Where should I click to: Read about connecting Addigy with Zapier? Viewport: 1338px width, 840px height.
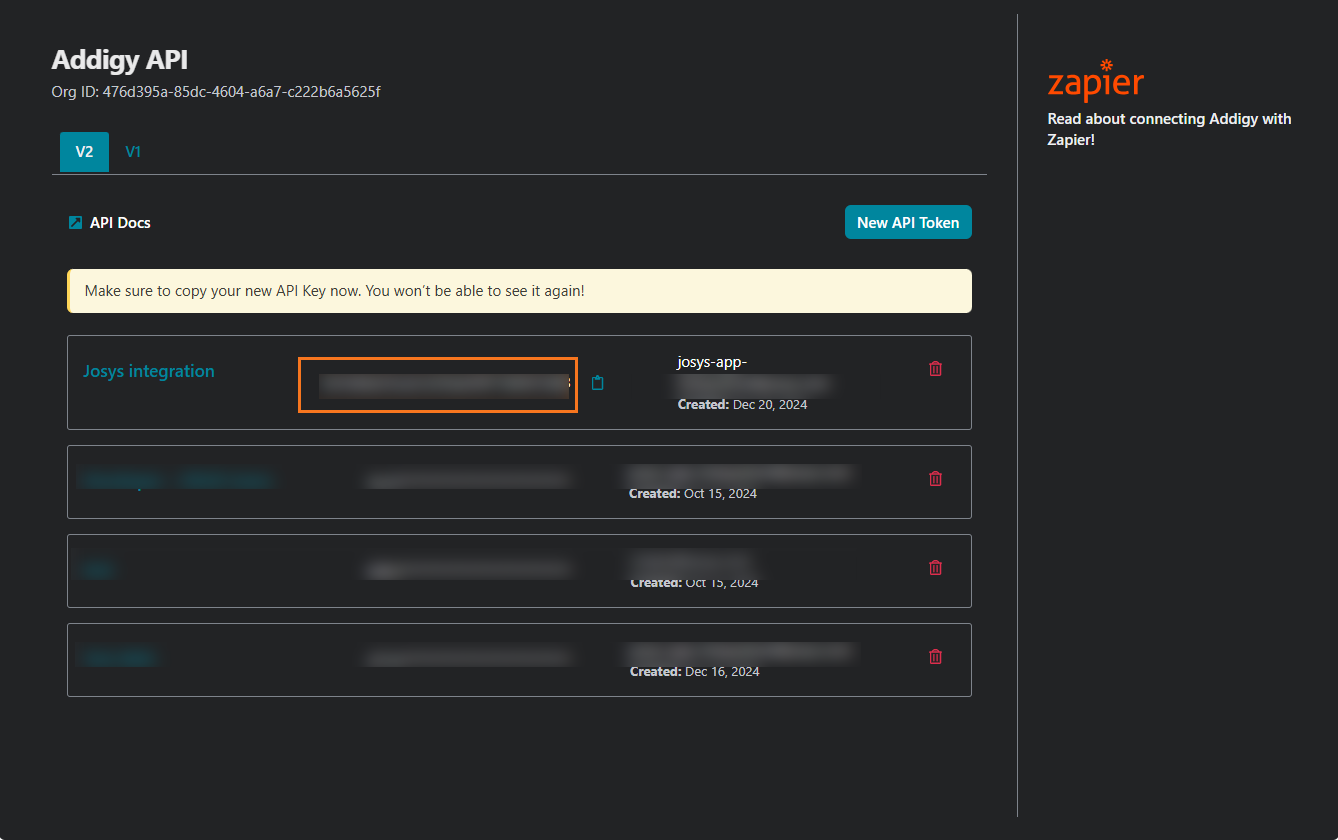(1169, 129)
